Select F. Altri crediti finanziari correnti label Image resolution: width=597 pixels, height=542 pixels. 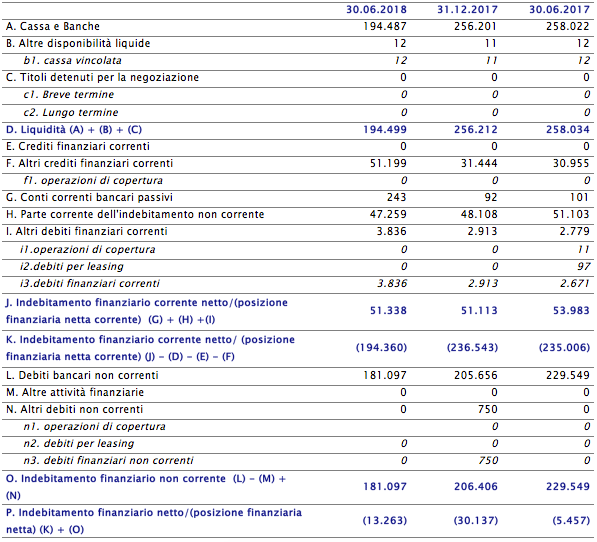[89, 164]
